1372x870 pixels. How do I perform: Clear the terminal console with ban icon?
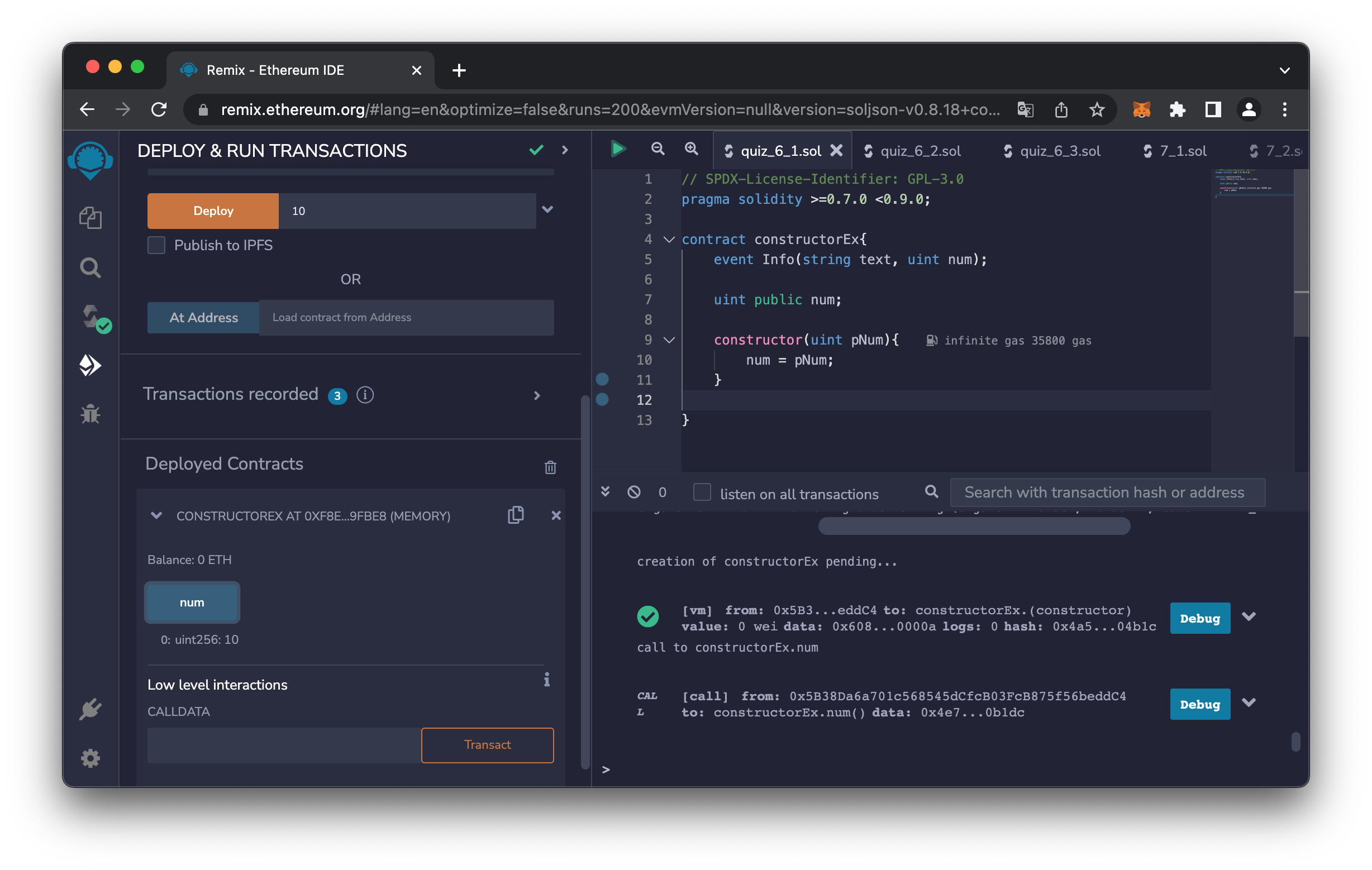[x=633, y=492]
